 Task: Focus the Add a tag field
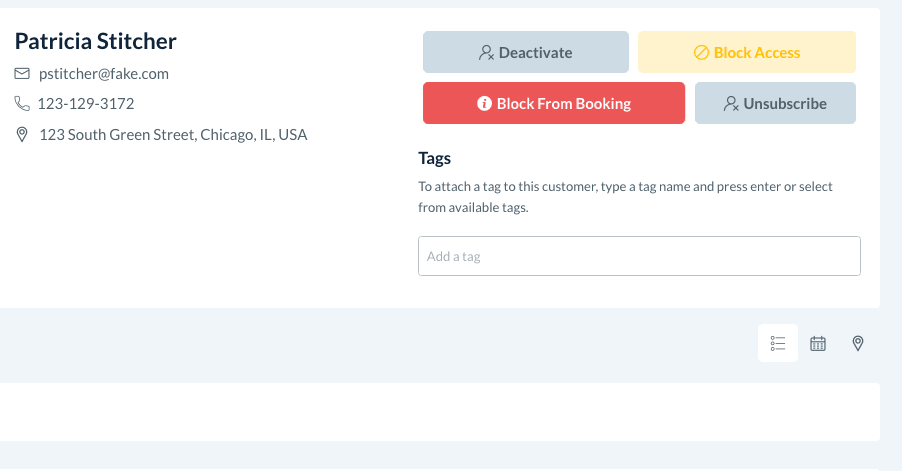(639, 256)
